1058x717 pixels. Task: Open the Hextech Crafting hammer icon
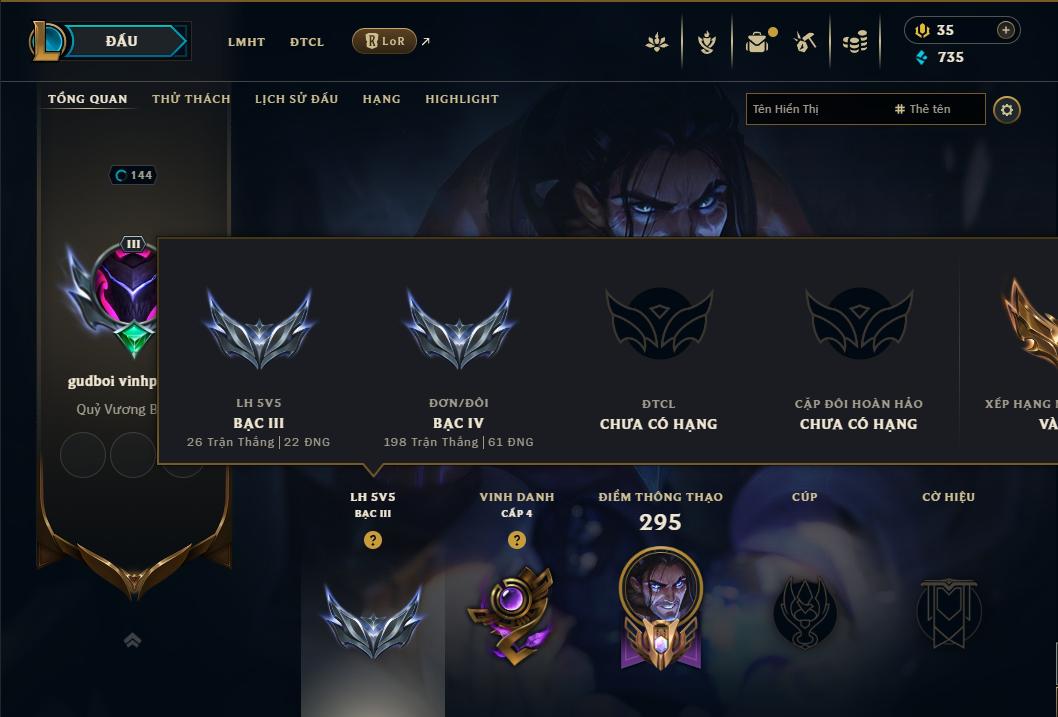coord(805,42)
